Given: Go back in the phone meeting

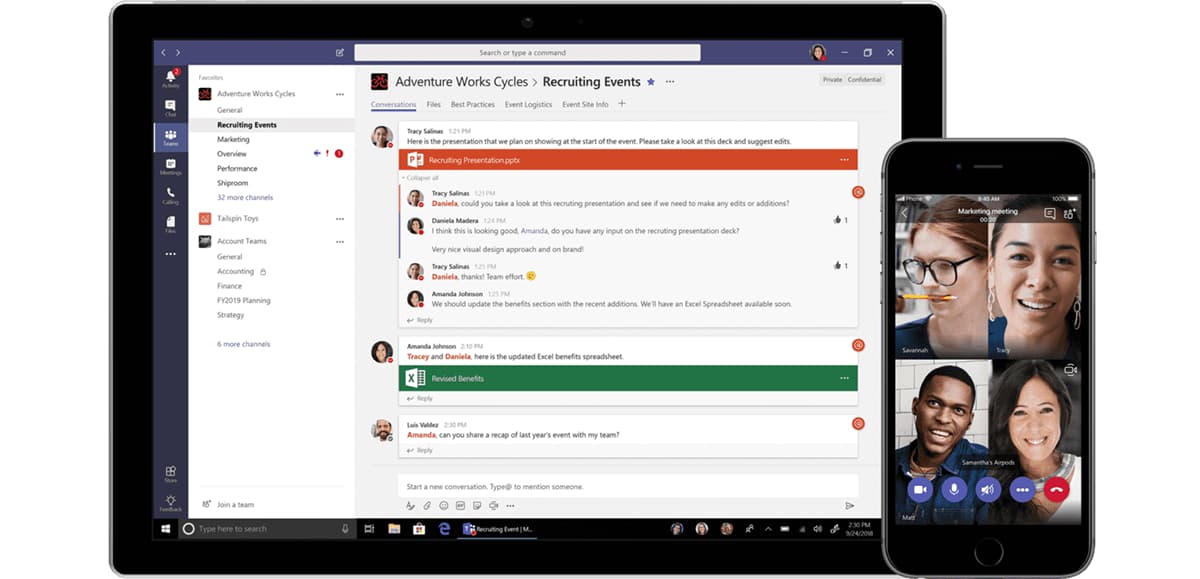Looking at the screenshot, I should pyautogui.click(x=904, y=213).
